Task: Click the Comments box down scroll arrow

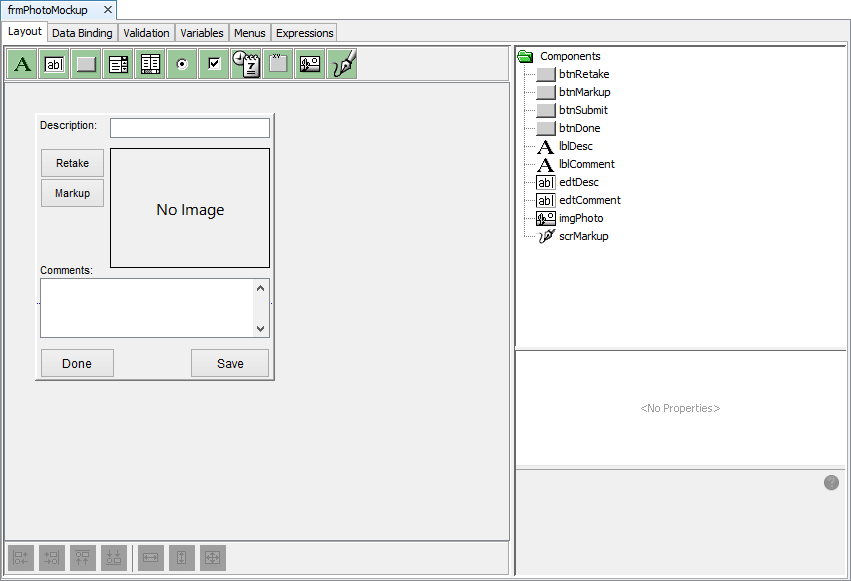Action: click(261, 328)
